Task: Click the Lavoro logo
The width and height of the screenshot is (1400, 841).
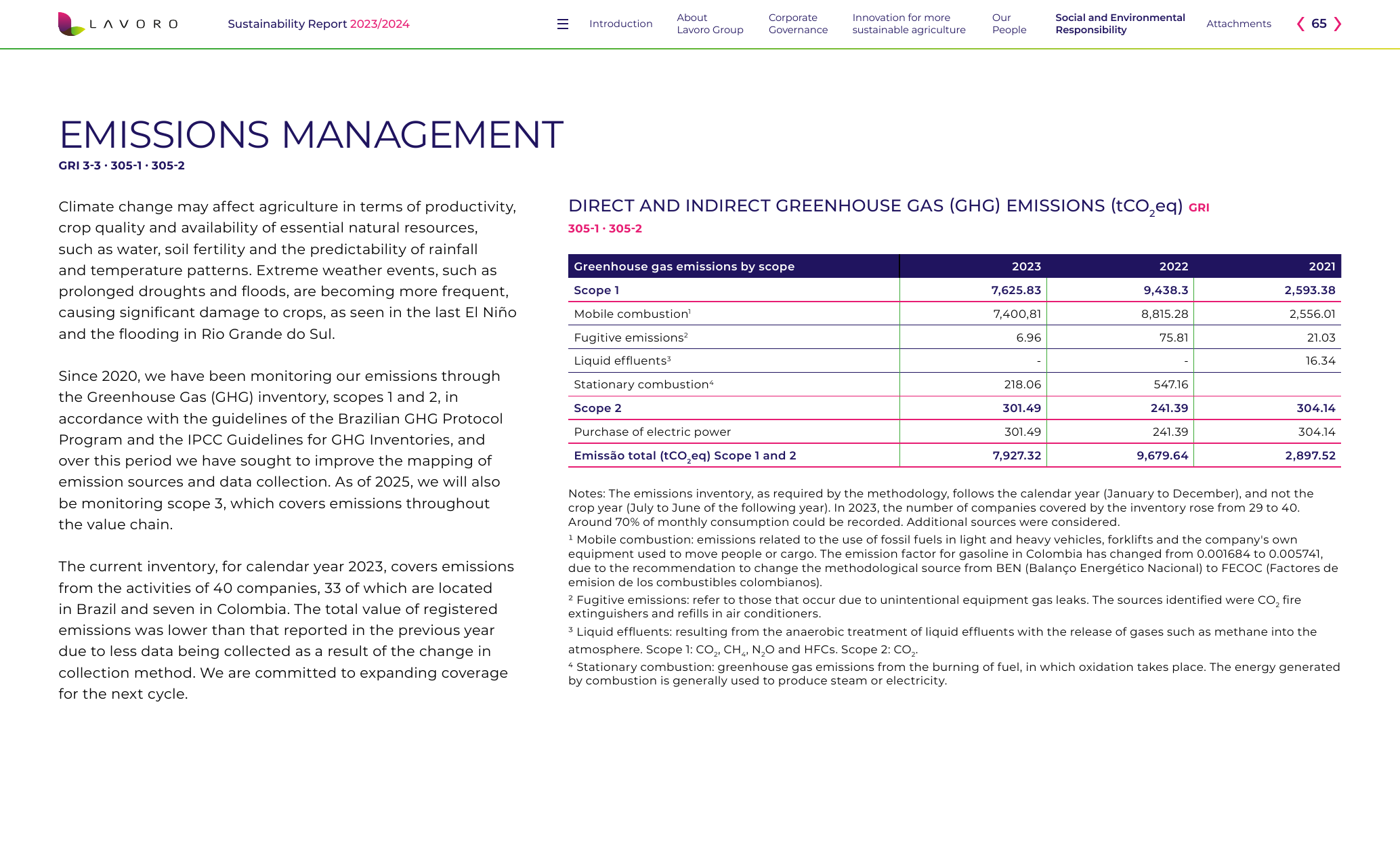Action: tap(118, 24)
